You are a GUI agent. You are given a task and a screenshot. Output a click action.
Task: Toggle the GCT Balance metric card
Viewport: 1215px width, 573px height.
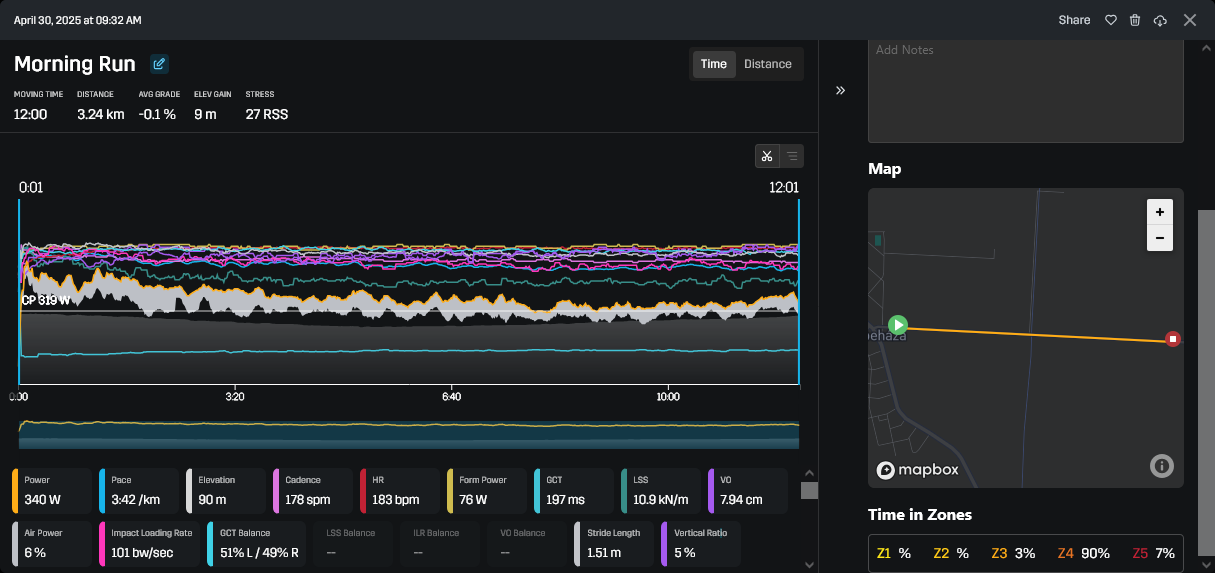(x=254, y=544)
